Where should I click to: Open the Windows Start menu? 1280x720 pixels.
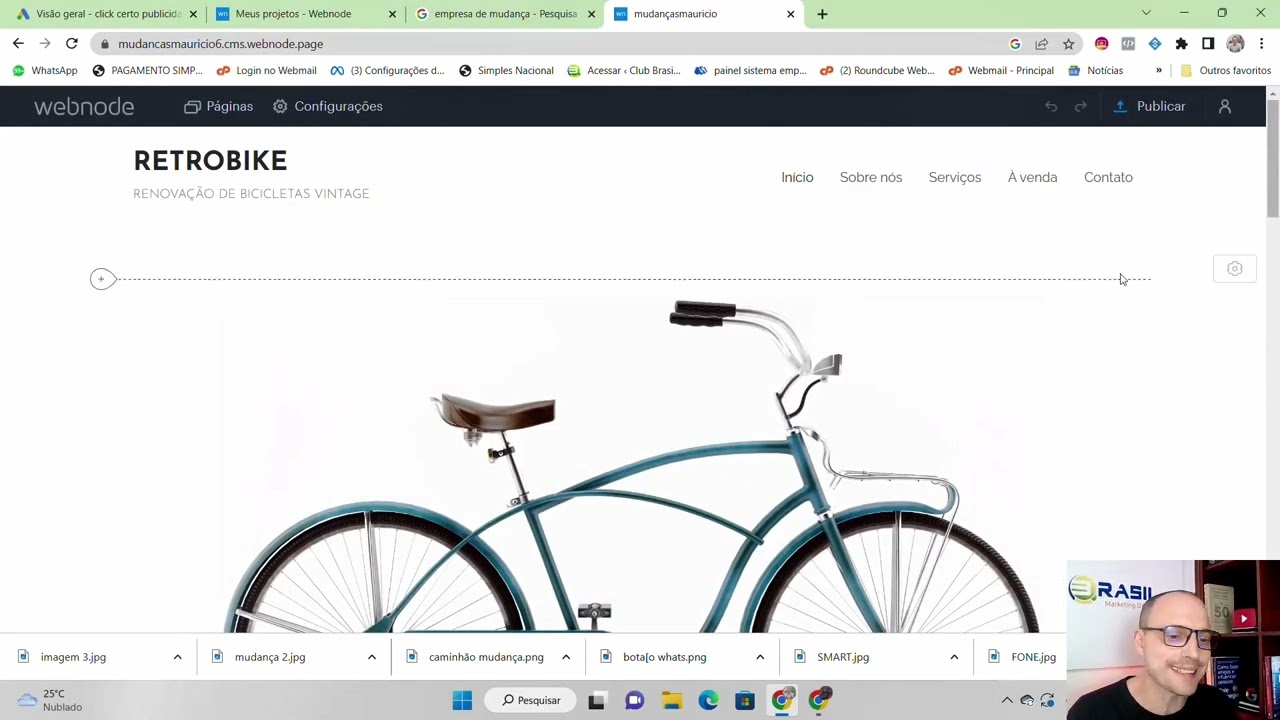click(462, 700)
